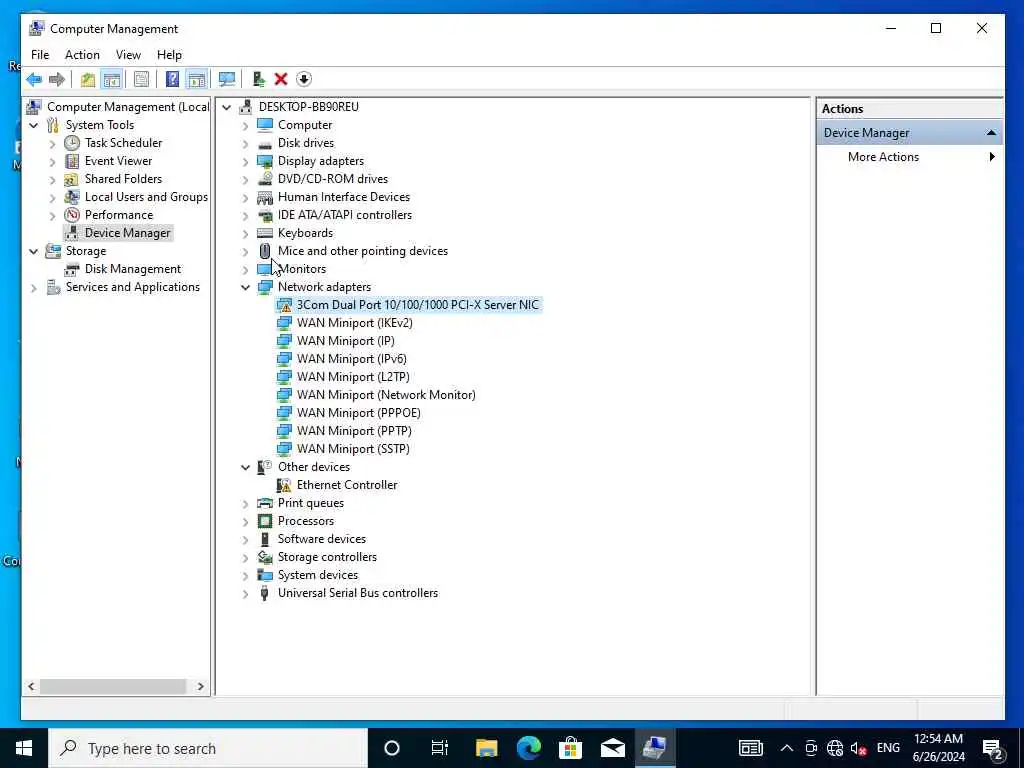This screenshot has width=1024, height=768.
Task: Expand the Display adapters category
Action: [x=246, y=161]
